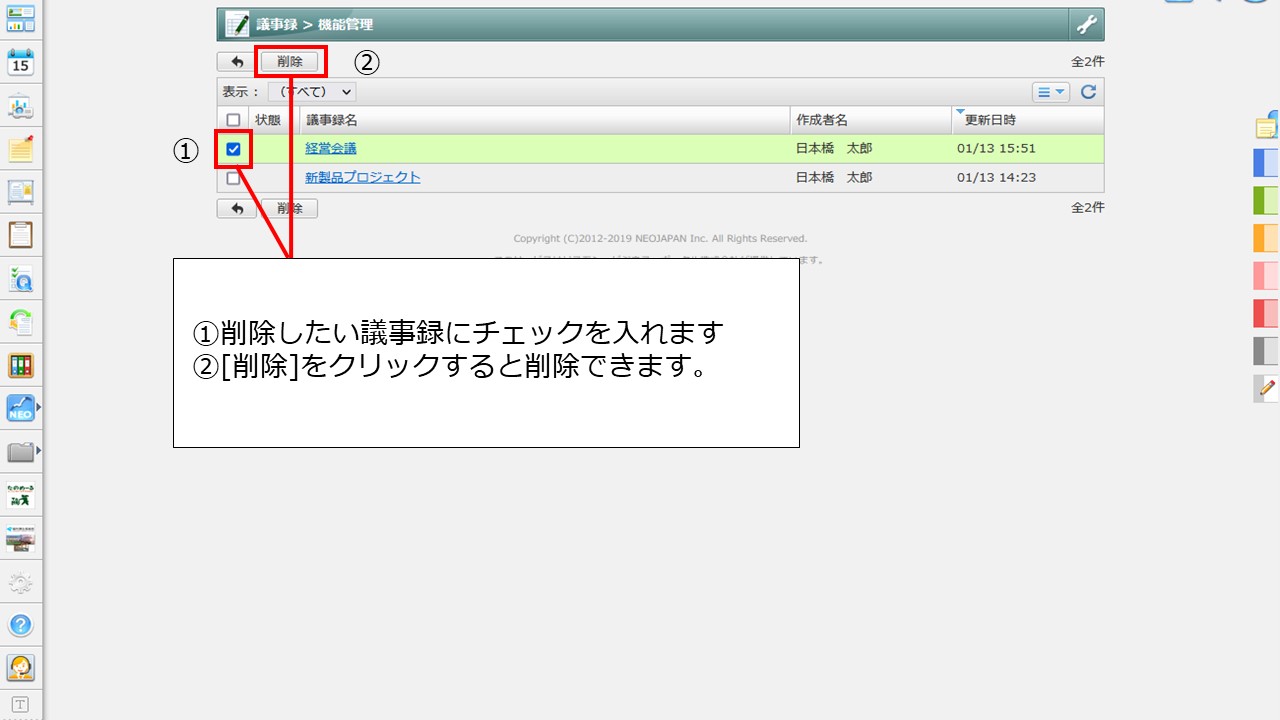Open the 経営会議 minutes link
1280x720 pixels.
click(329, 148)
